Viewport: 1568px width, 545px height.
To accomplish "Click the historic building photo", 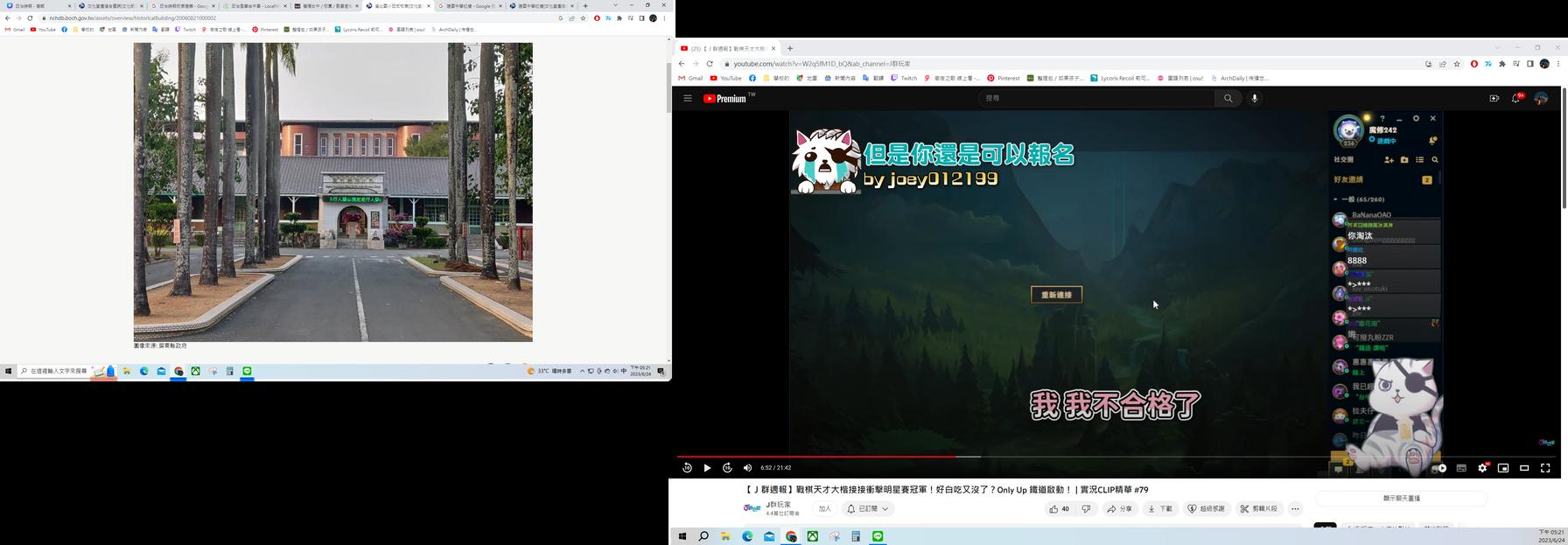I will point(332,192).
